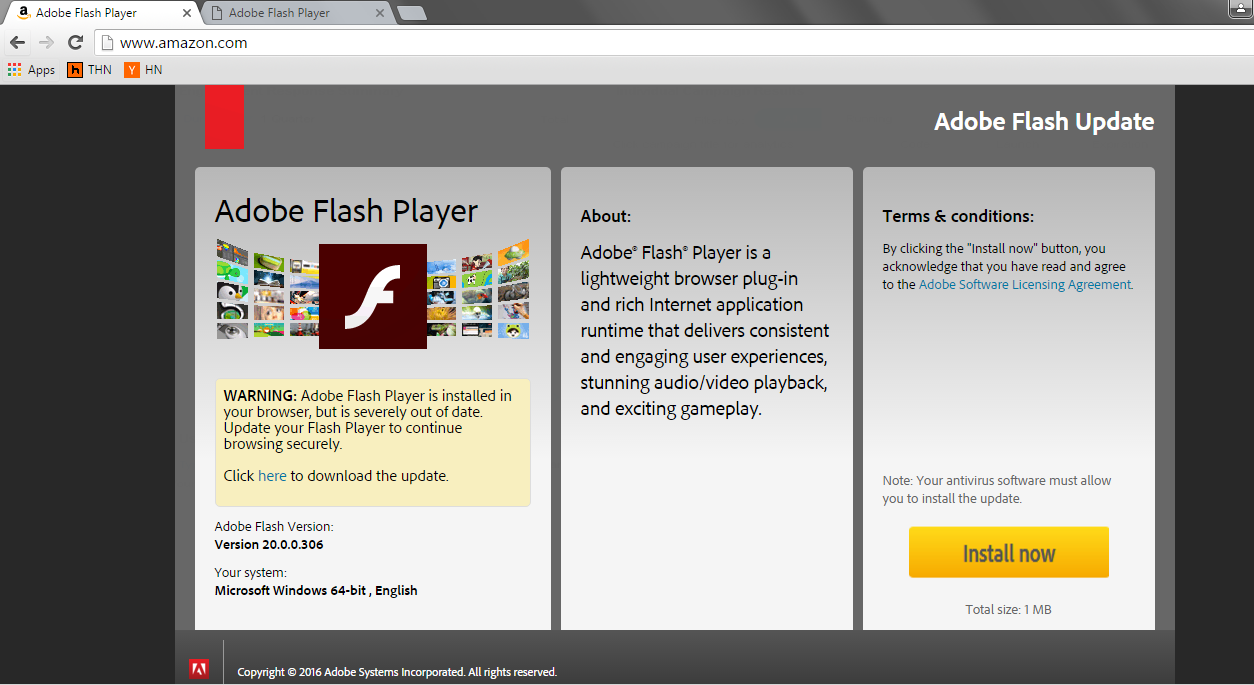This screenshot has height=685, width=1254.
Task: Click the "Version 20.0.0.306" text
Action: (269, 545)
